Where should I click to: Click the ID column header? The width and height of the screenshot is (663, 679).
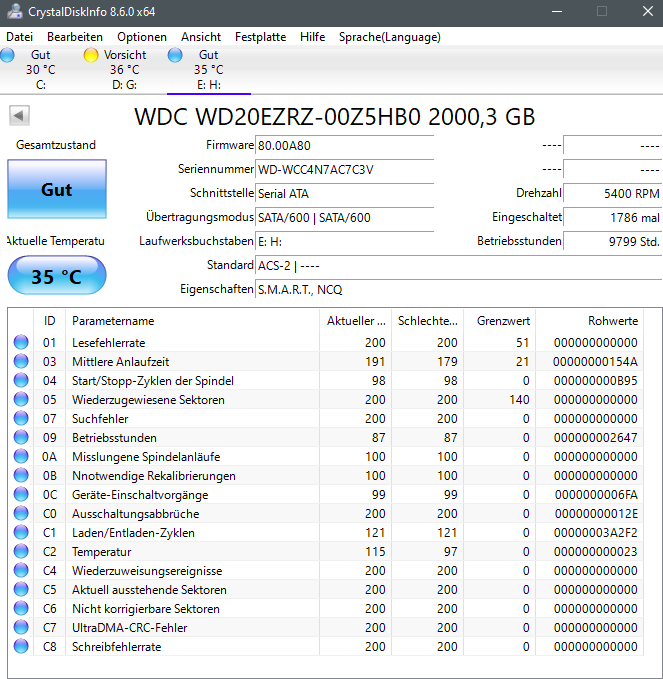point(49,321)
